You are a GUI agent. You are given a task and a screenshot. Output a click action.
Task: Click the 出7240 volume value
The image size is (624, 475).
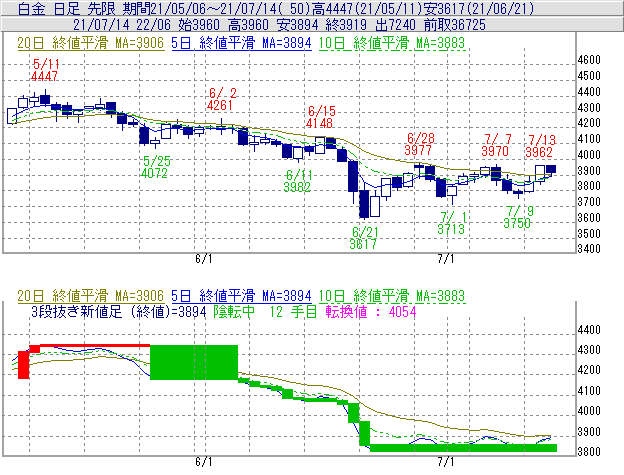(395, 25)
